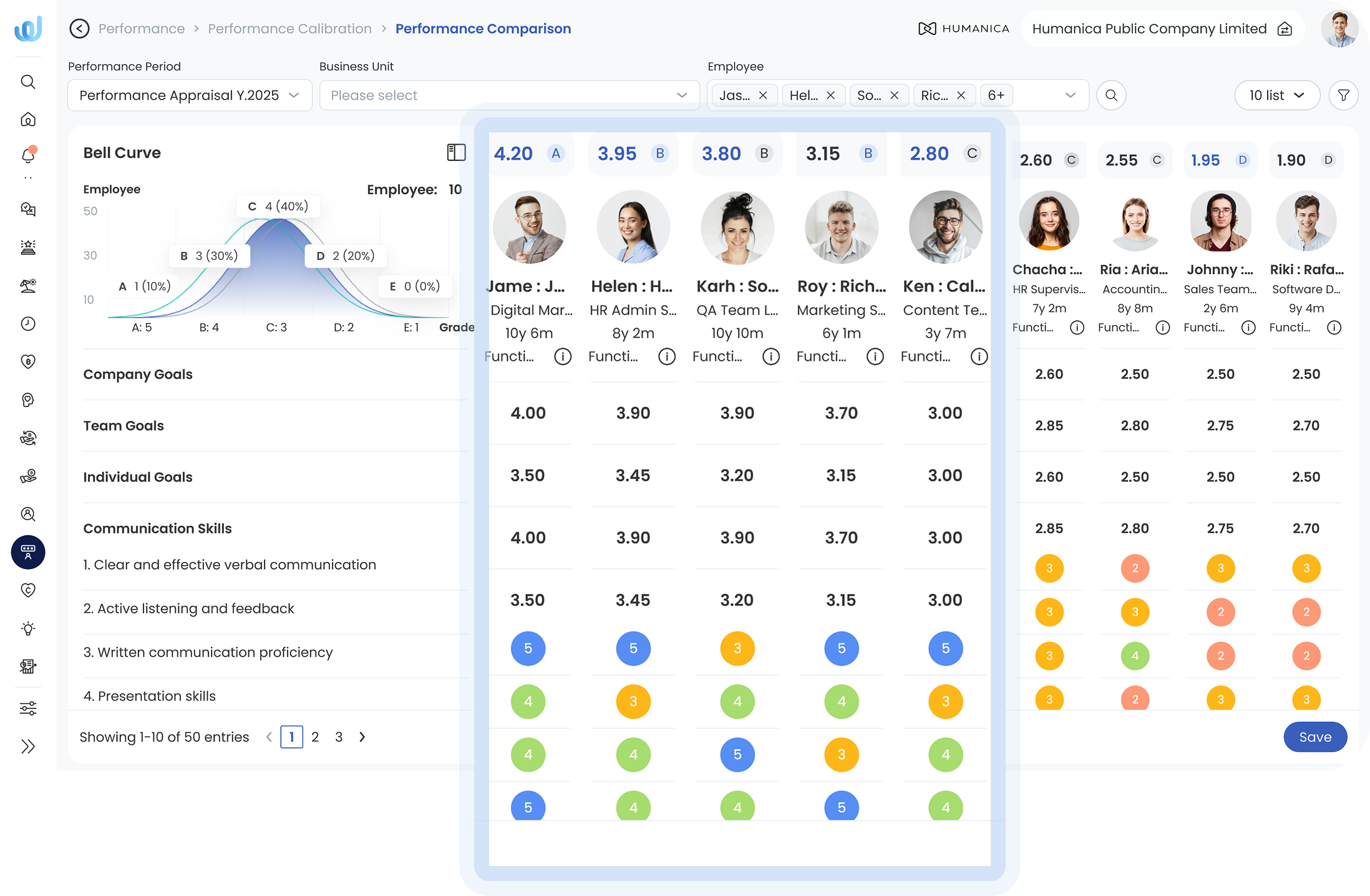Click Helen's profile photo
This screenshot has height=896, width=1370.
(633, 227)
